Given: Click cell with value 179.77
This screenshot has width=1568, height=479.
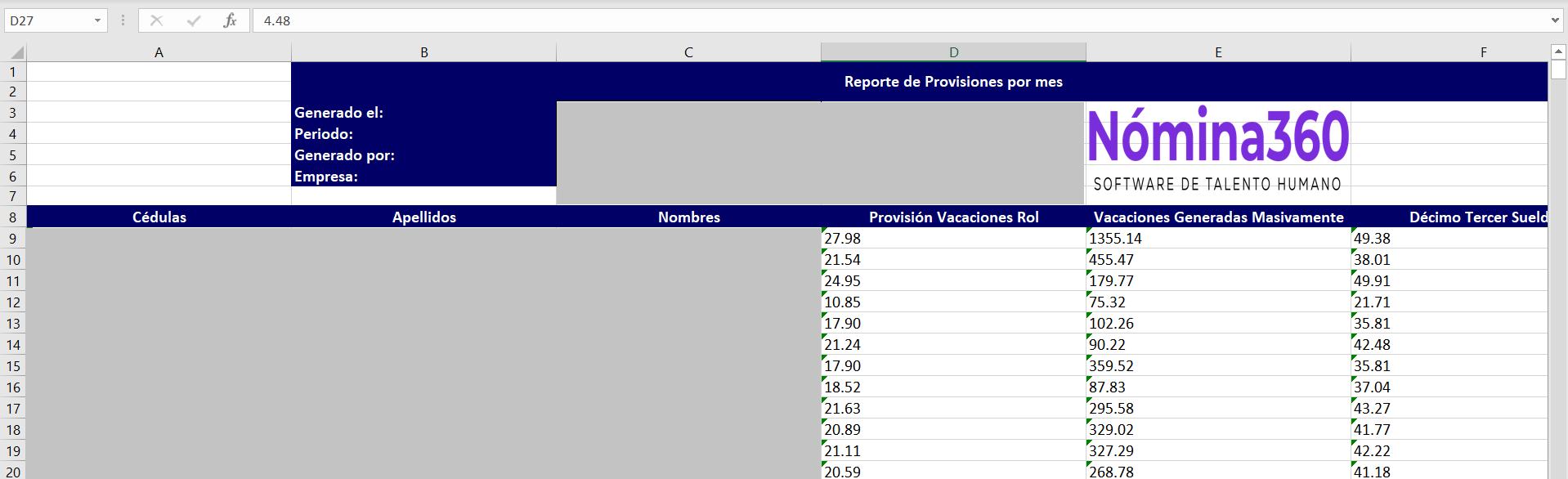Looking at the screenshot, I should point(1218,281).
